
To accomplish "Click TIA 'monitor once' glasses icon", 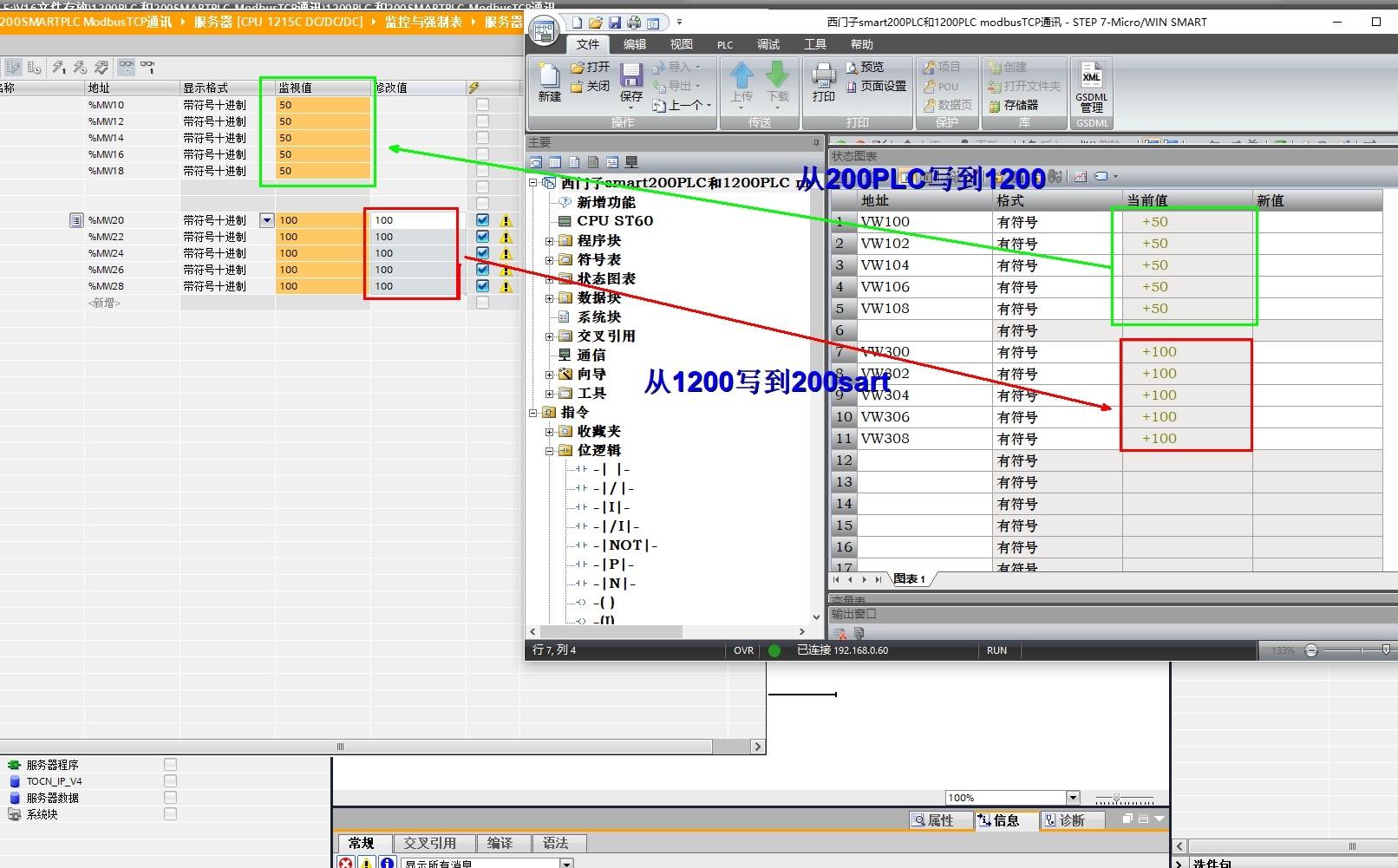I will [x=148, y=67].
